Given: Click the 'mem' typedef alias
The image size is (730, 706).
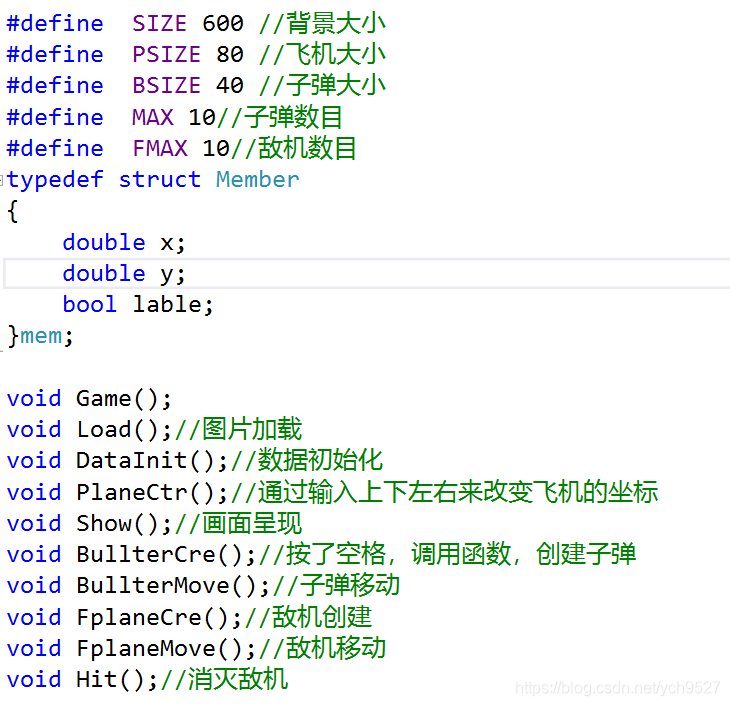Looking at the screenshot, I should pyautogui.click(x=41, y=336).
